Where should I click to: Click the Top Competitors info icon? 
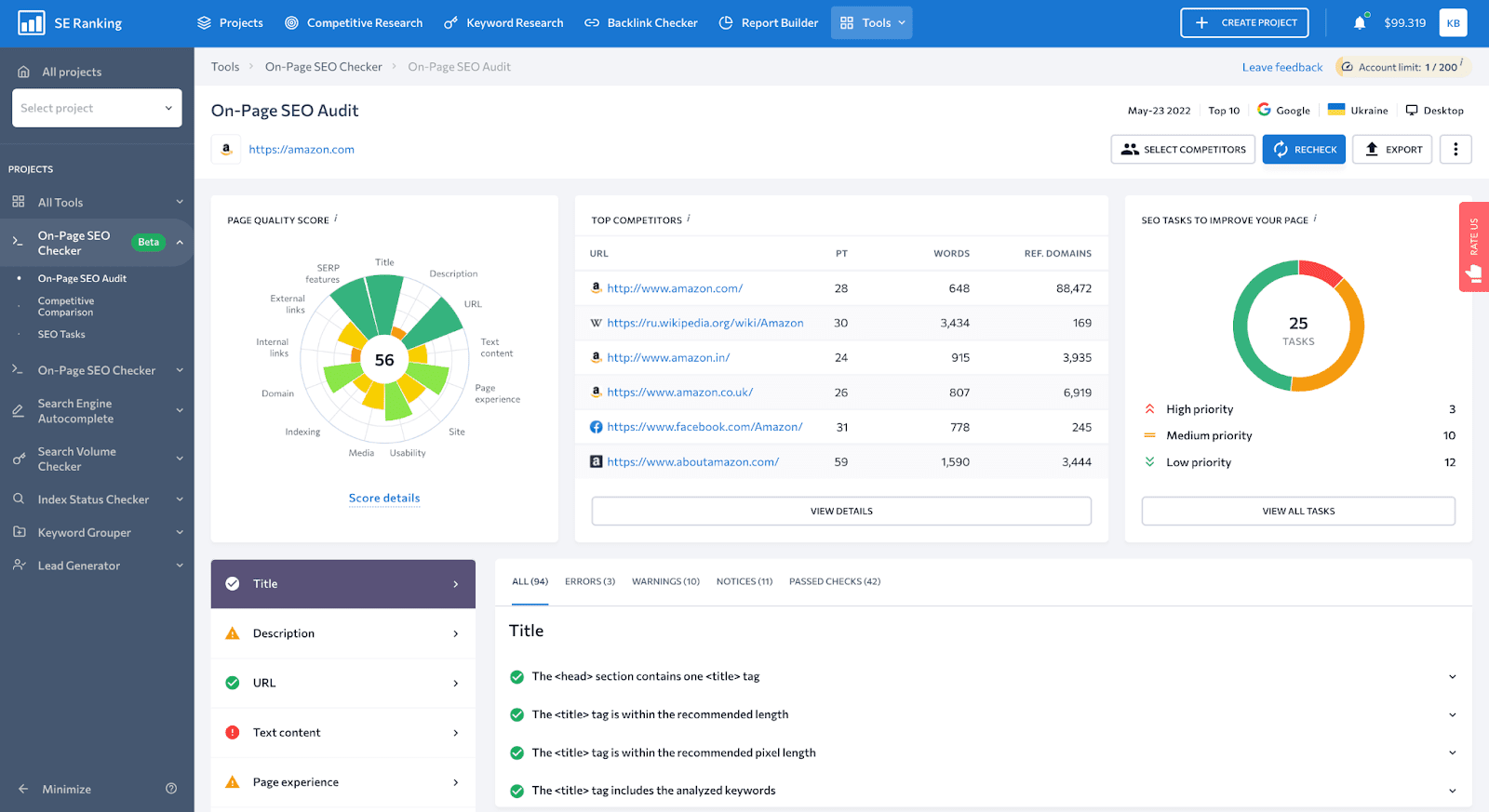(x=689, y=219)
